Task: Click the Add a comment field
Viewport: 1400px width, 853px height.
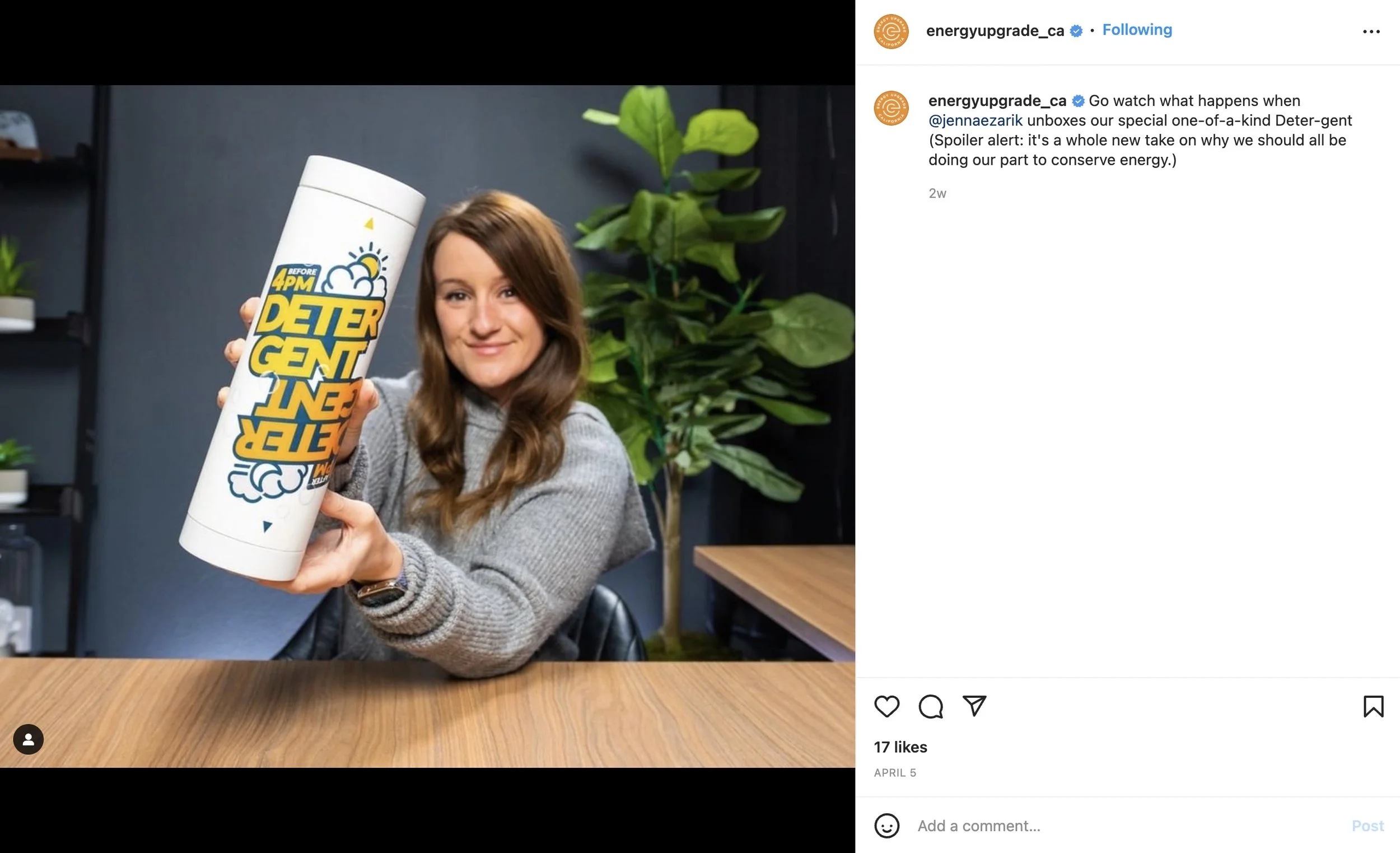Action: [x=1128, y=826]
